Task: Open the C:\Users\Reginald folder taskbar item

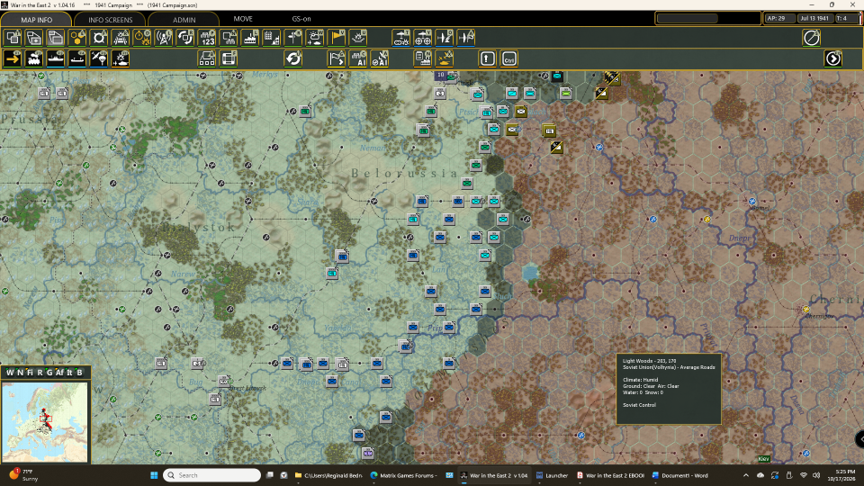Action: click(328, 475)
